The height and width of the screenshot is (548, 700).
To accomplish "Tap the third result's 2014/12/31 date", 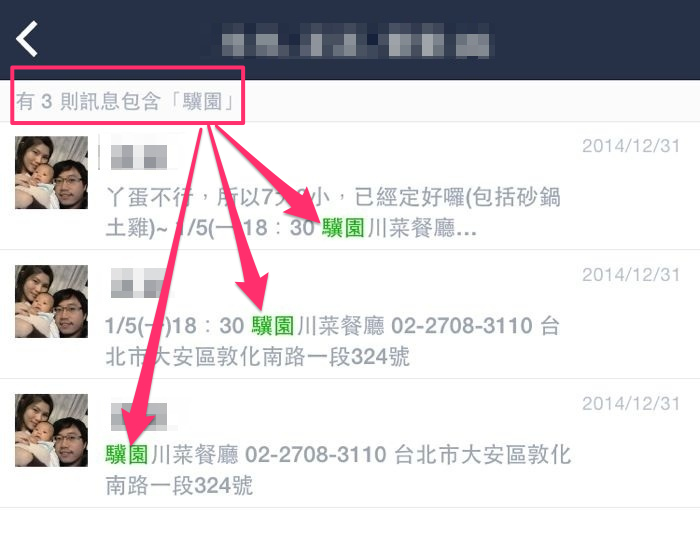I will pos(631,404).
